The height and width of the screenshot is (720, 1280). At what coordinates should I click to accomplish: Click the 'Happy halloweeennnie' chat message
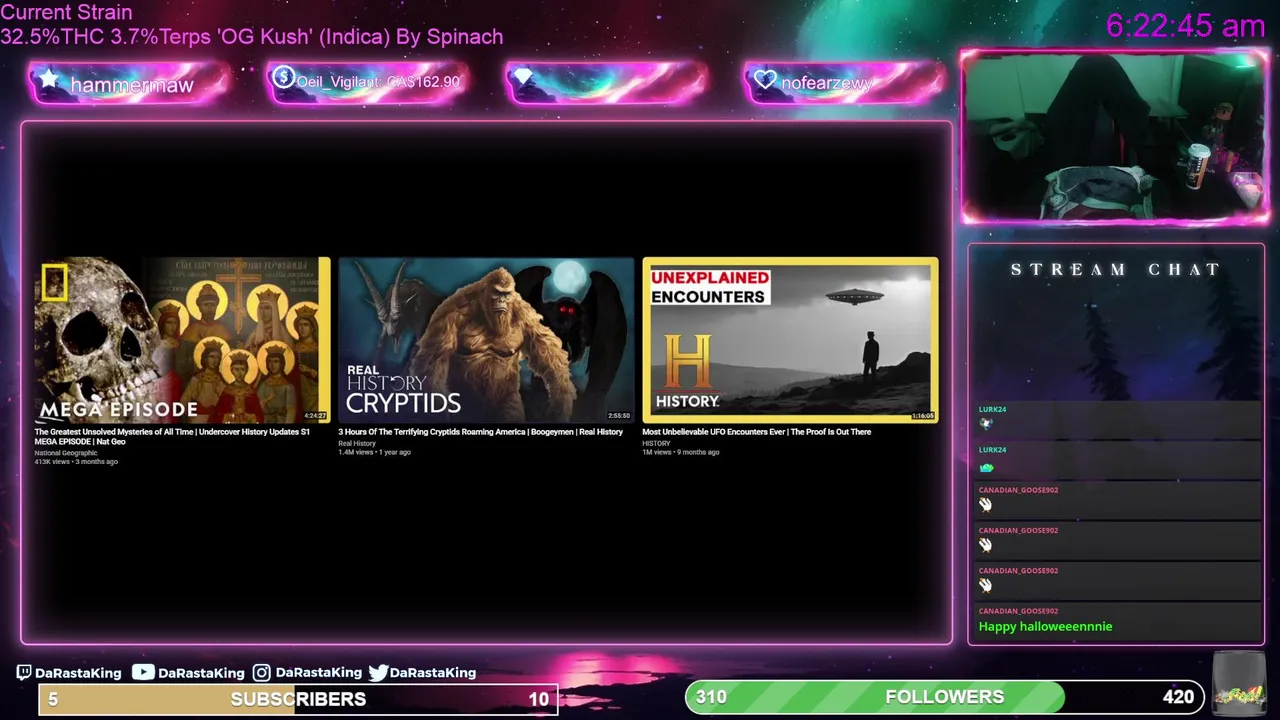pyautogui.click(x=1045, y=626)
